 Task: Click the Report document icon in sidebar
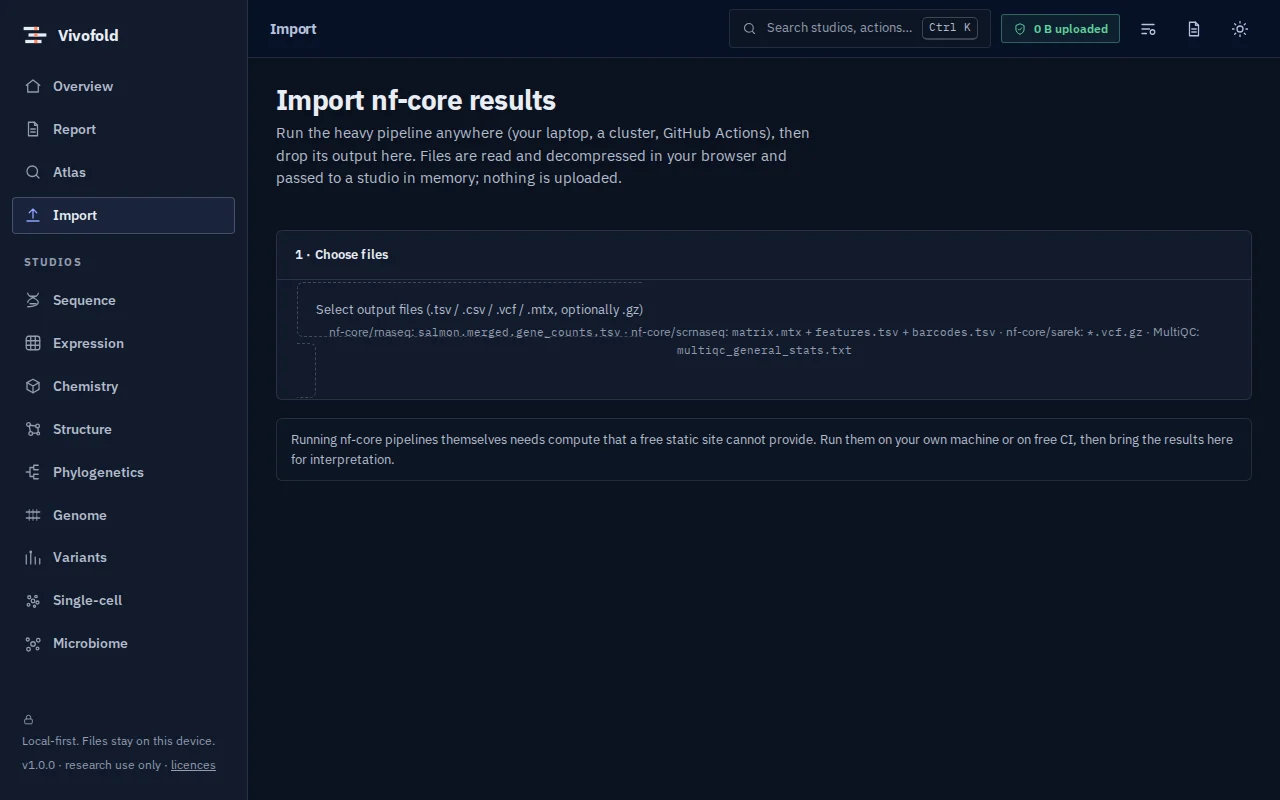(33, 129)
